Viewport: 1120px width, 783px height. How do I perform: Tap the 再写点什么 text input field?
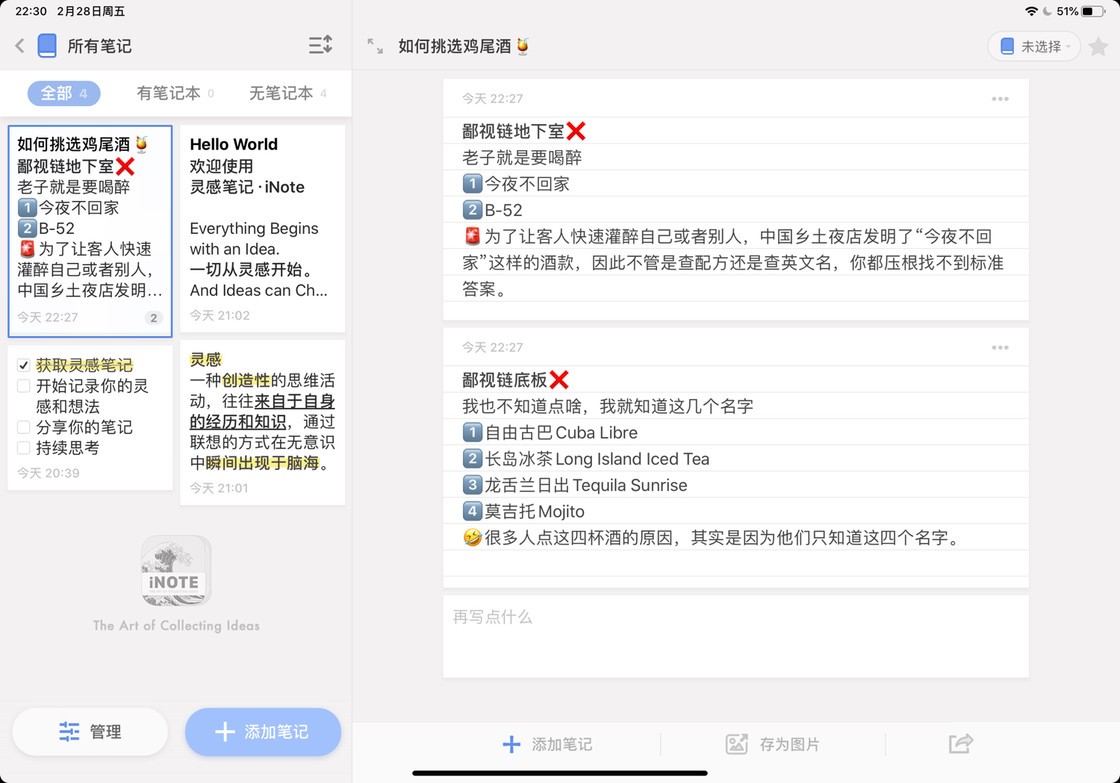735,635
